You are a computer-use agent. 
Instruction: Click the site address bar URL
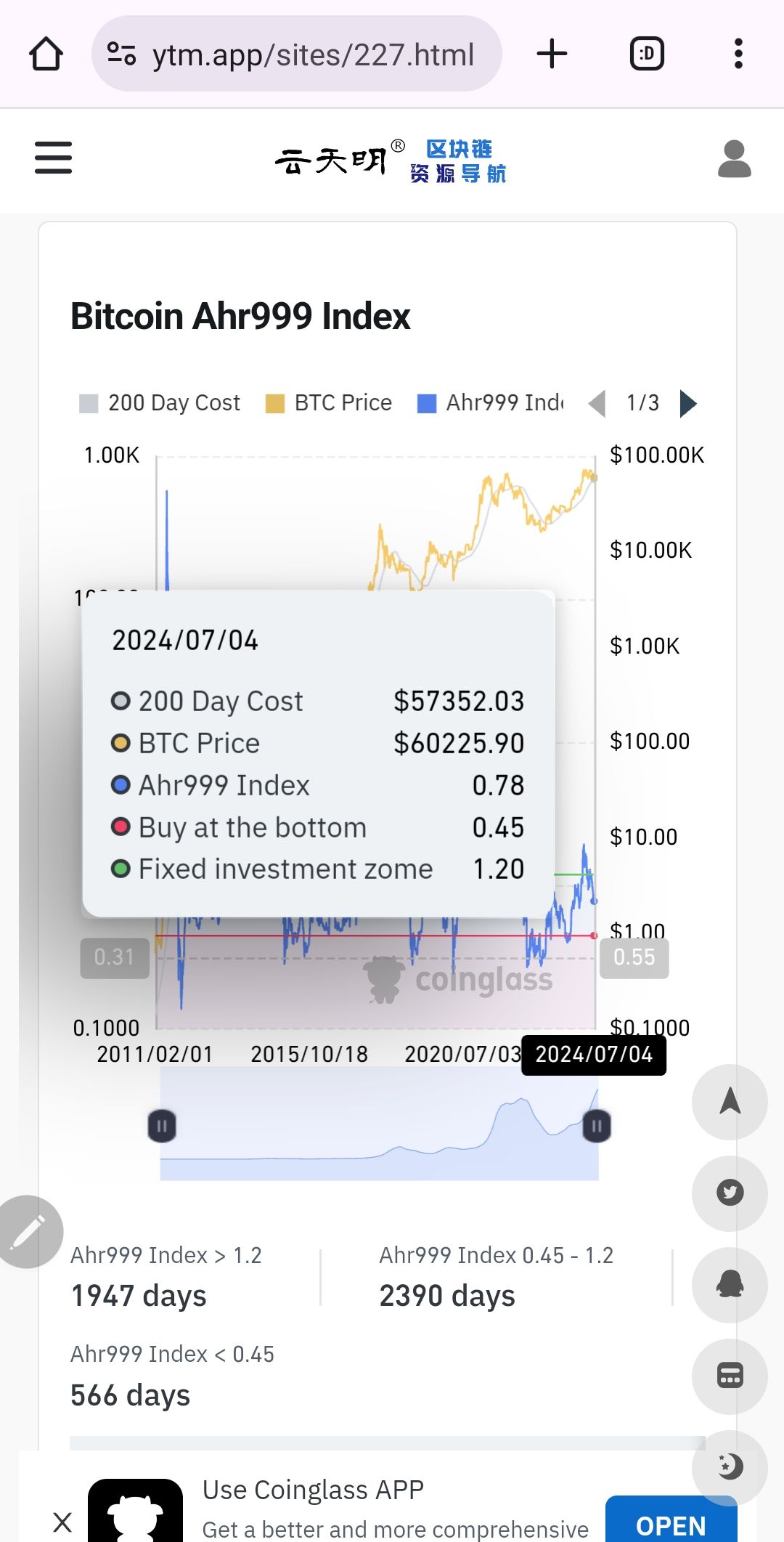pyautogui.click(x=312, y=54)
